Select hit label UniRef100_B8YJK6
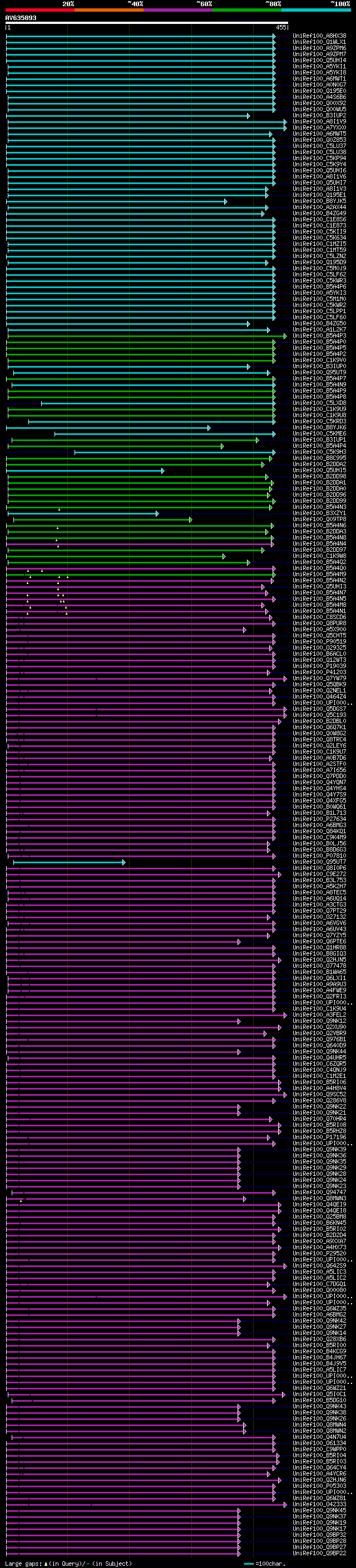The image size is (356, 1568). click(x=319, y=427)
